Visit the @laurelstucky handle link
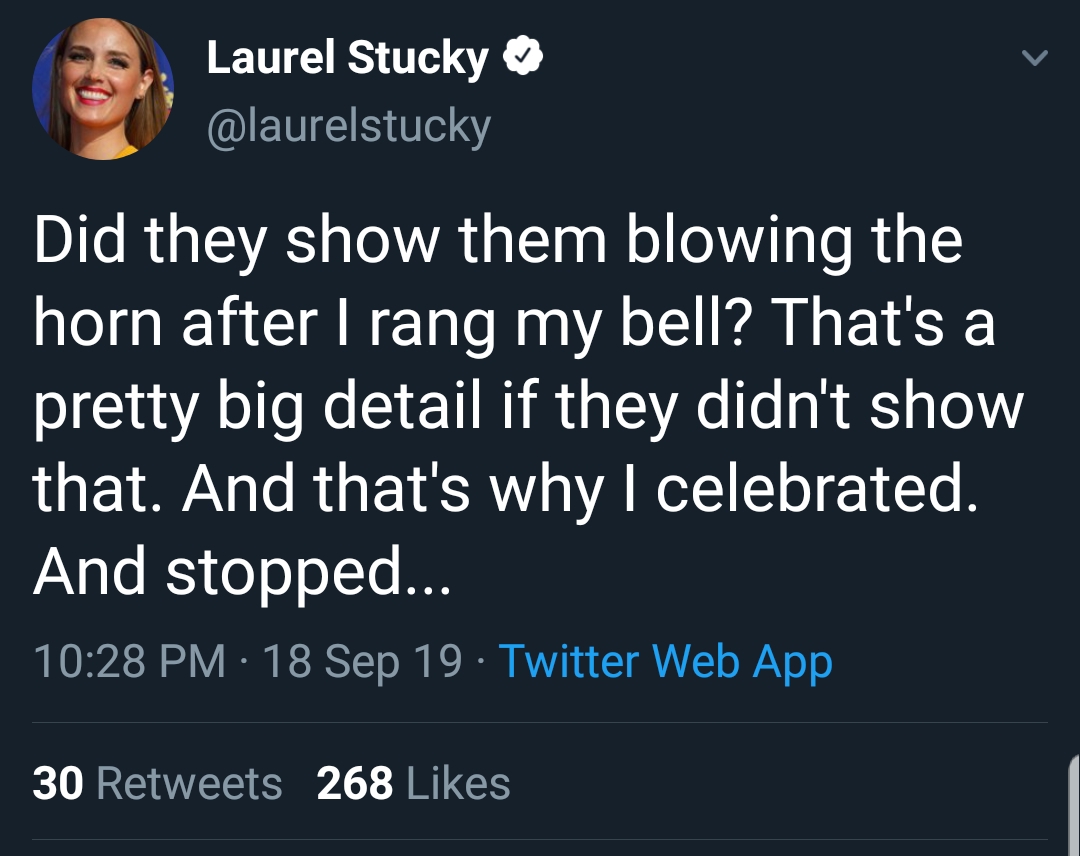 (x=349, y=125)
